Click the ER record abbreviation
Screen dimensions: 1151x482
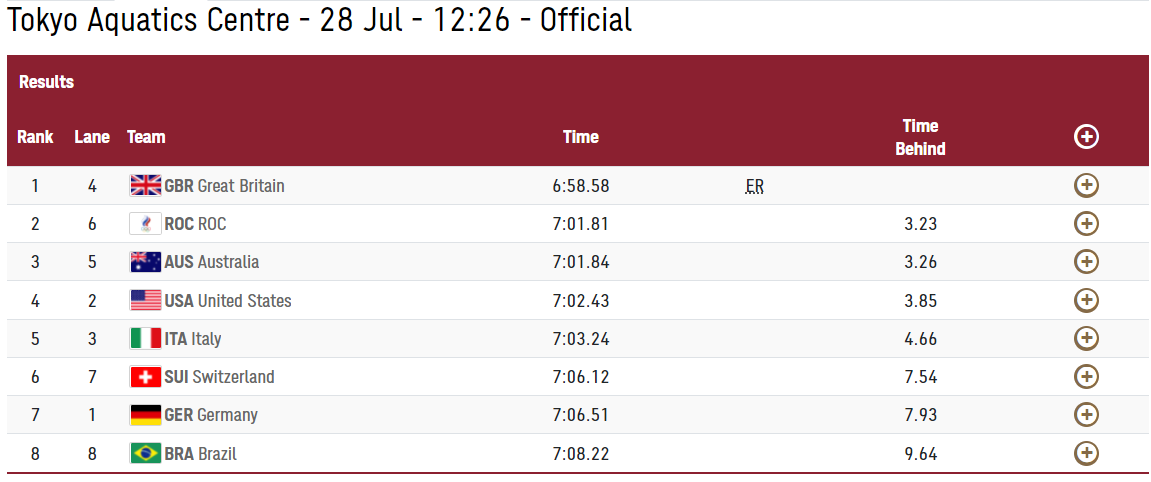click(x=754, y=186)
